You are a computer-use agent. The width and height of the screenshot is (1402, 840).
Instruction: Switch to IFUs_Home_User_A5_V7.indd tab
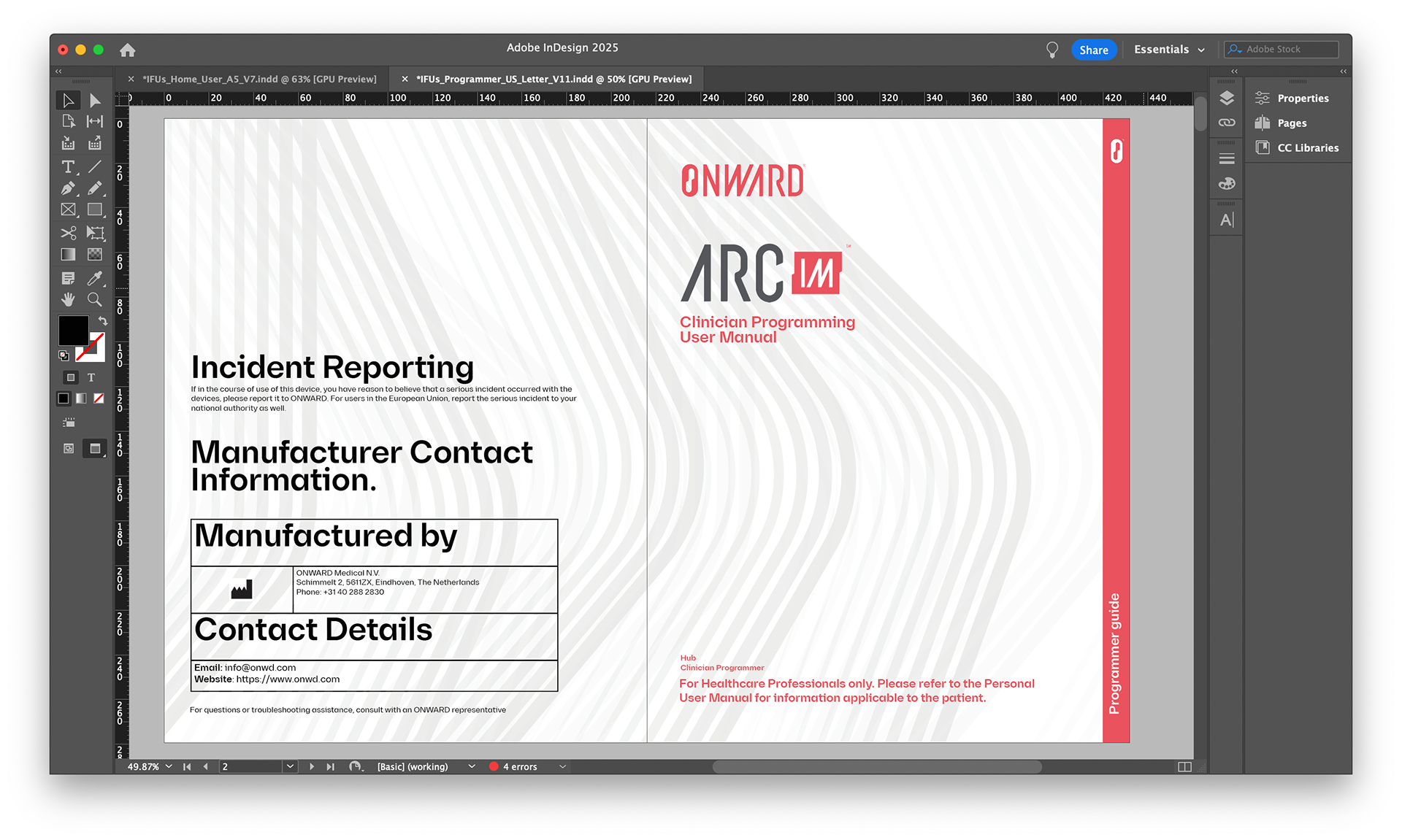[259, 79]
